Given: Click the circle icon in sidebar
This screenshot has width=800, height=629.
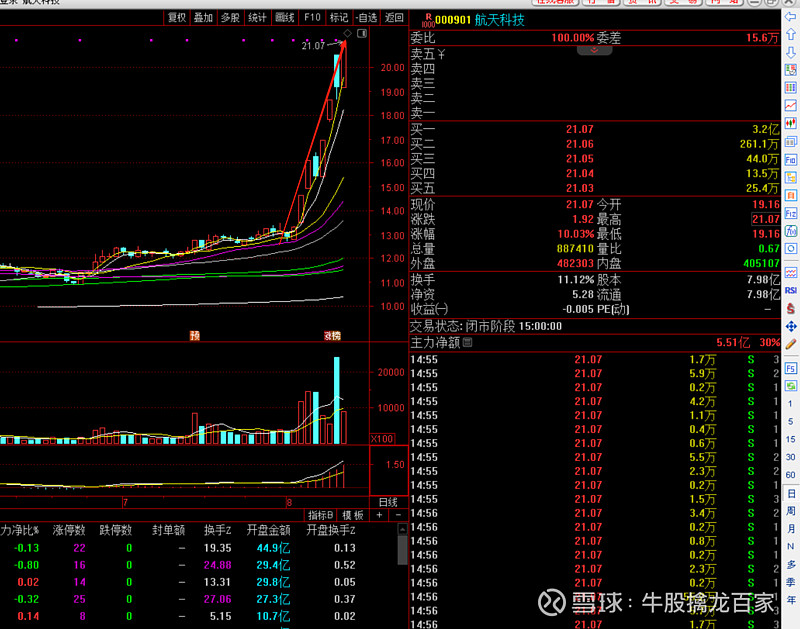Looking at the screenshot, I should [790, 249].
